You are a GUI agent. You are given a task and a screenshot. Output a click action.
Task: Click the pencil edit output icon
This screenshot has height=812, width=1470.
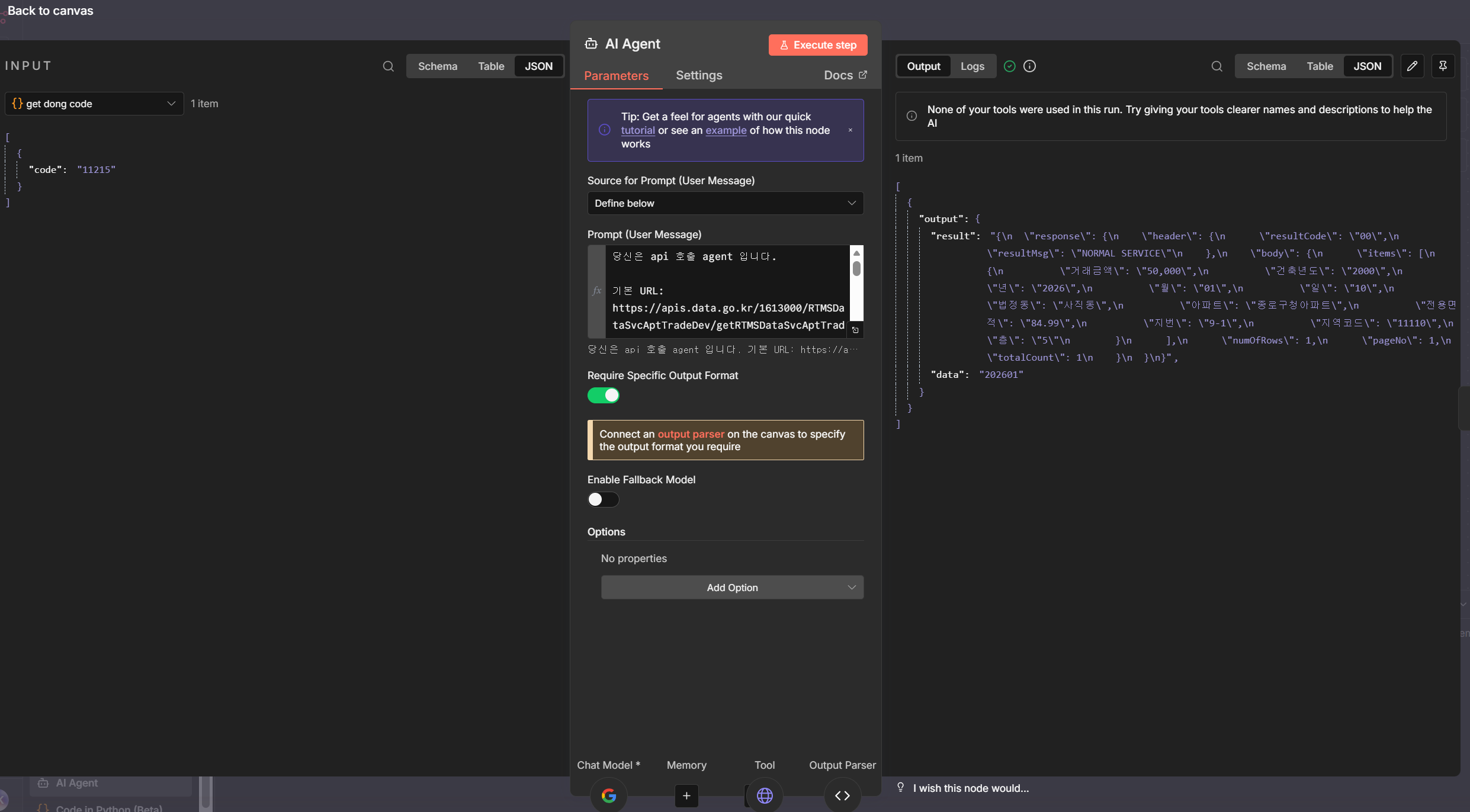pyautogui.click(x=1412, y=66)
